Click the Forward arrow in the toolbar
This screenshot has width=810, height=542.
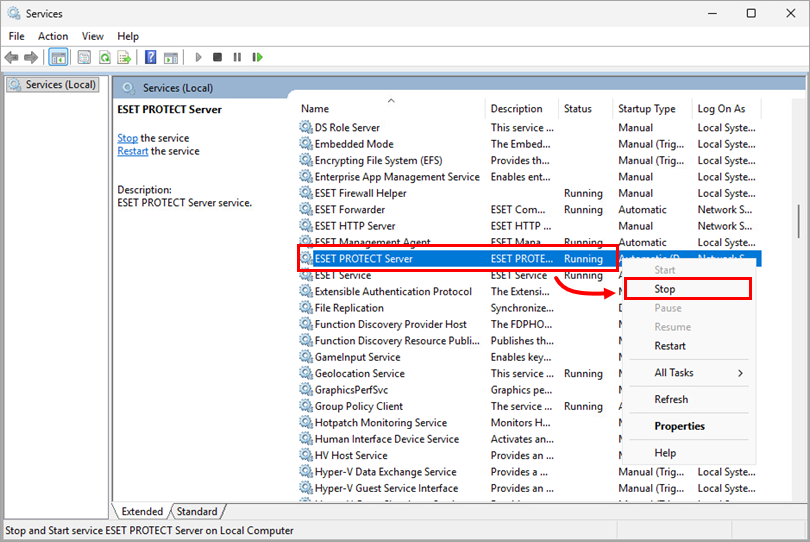31,58
